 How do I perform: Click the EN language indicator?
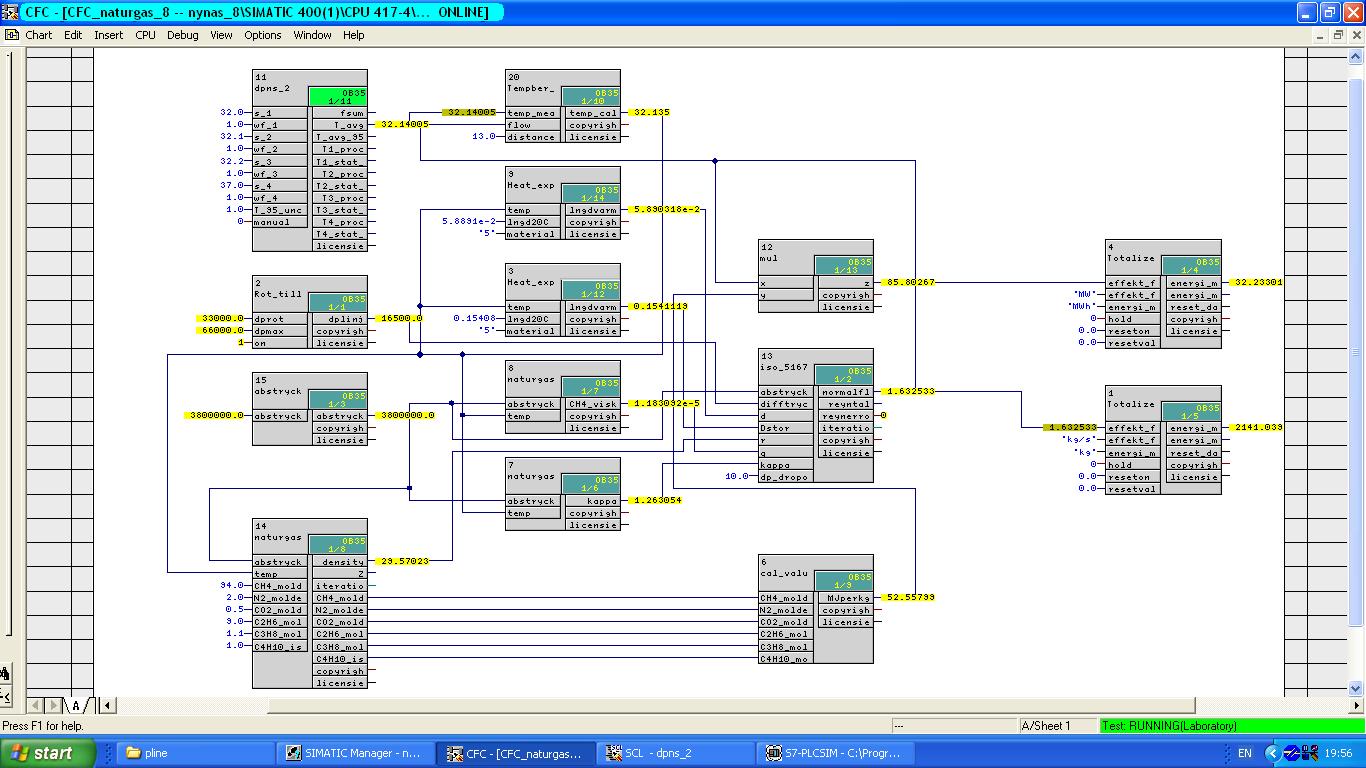click(1245, 753)
